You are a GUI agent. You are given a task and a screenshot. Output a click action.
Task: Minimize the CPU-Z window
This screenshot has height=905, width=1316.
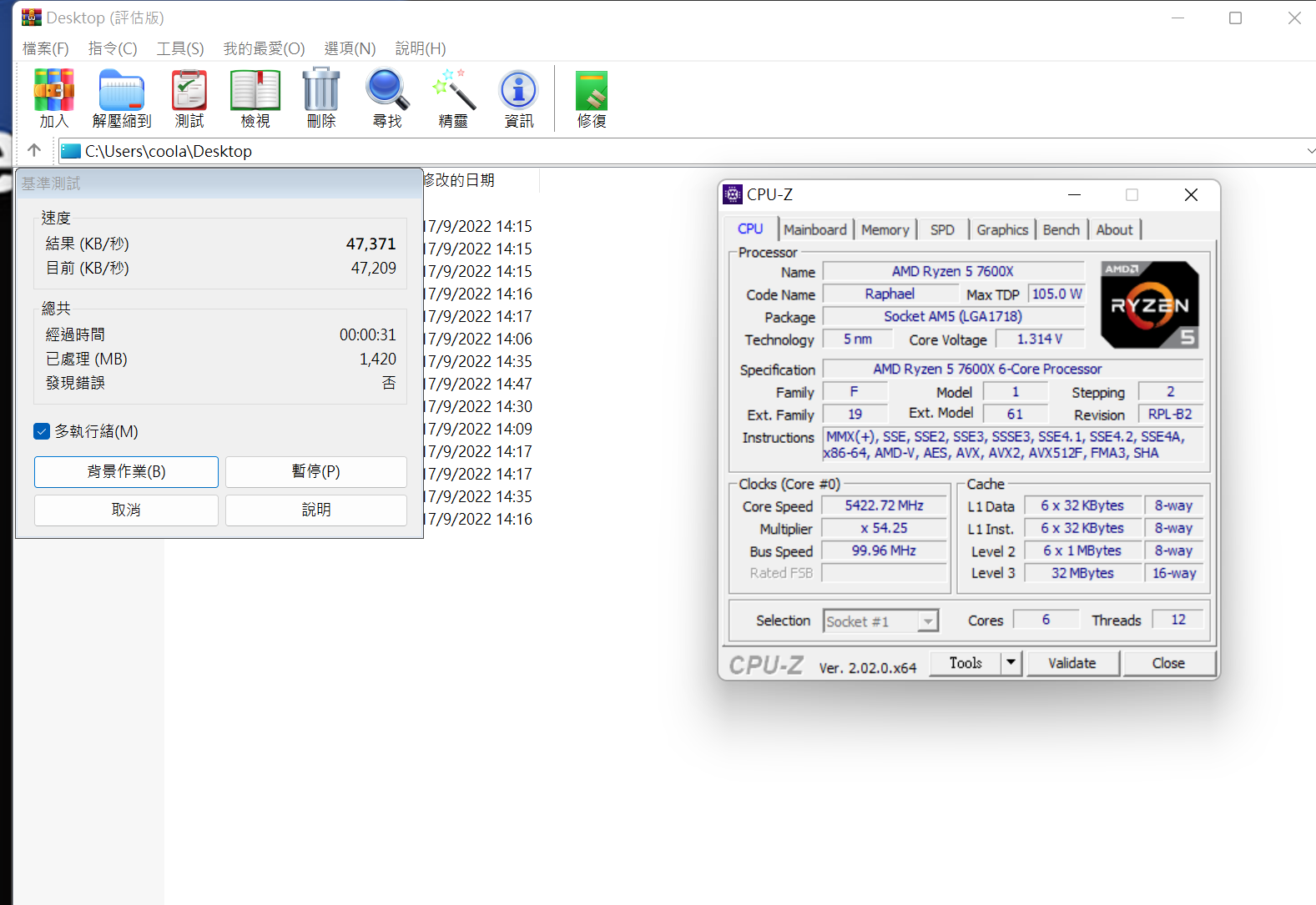[x=1074, y=194]
